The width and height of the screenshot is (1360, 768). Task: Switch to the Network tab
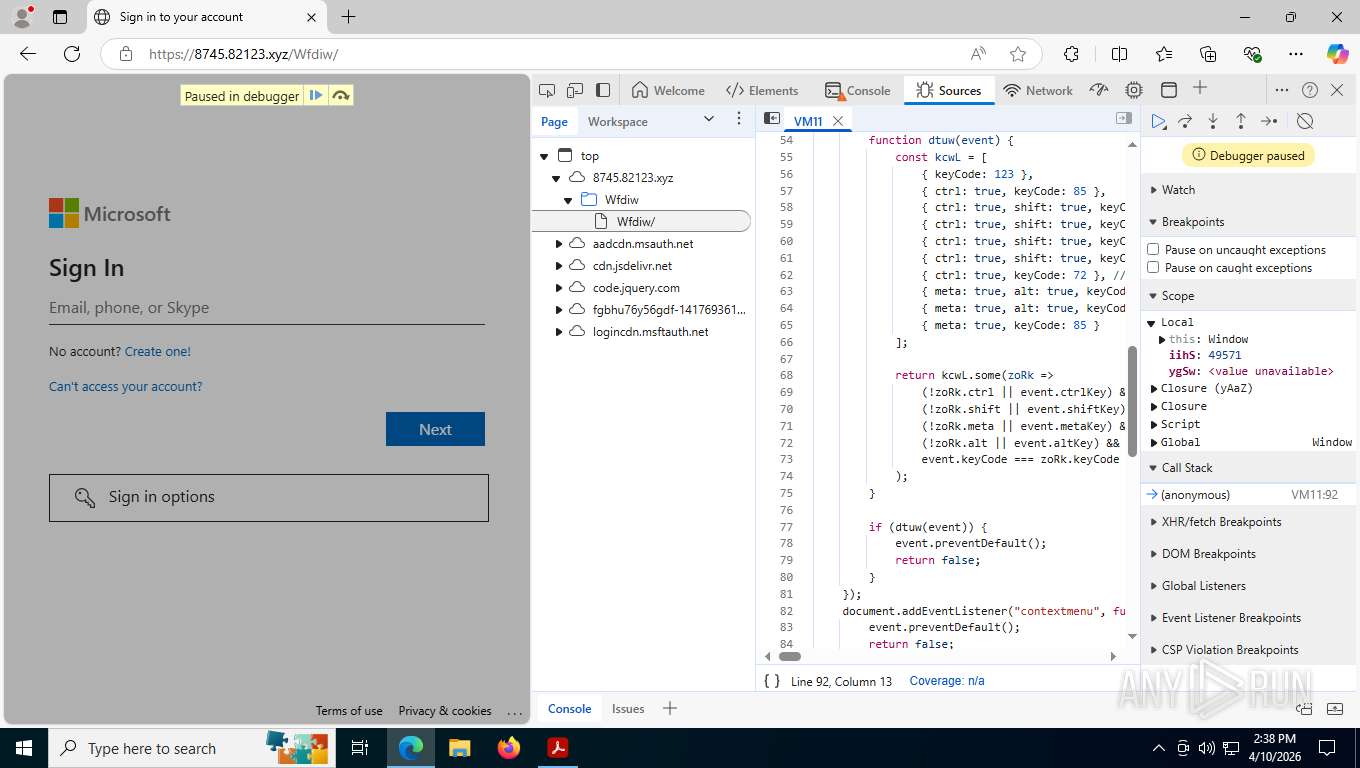click(x=1038, y=90)
